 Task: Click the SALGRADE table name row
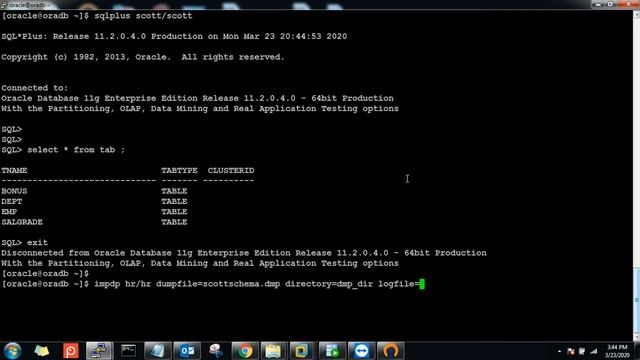coord(22,222)
